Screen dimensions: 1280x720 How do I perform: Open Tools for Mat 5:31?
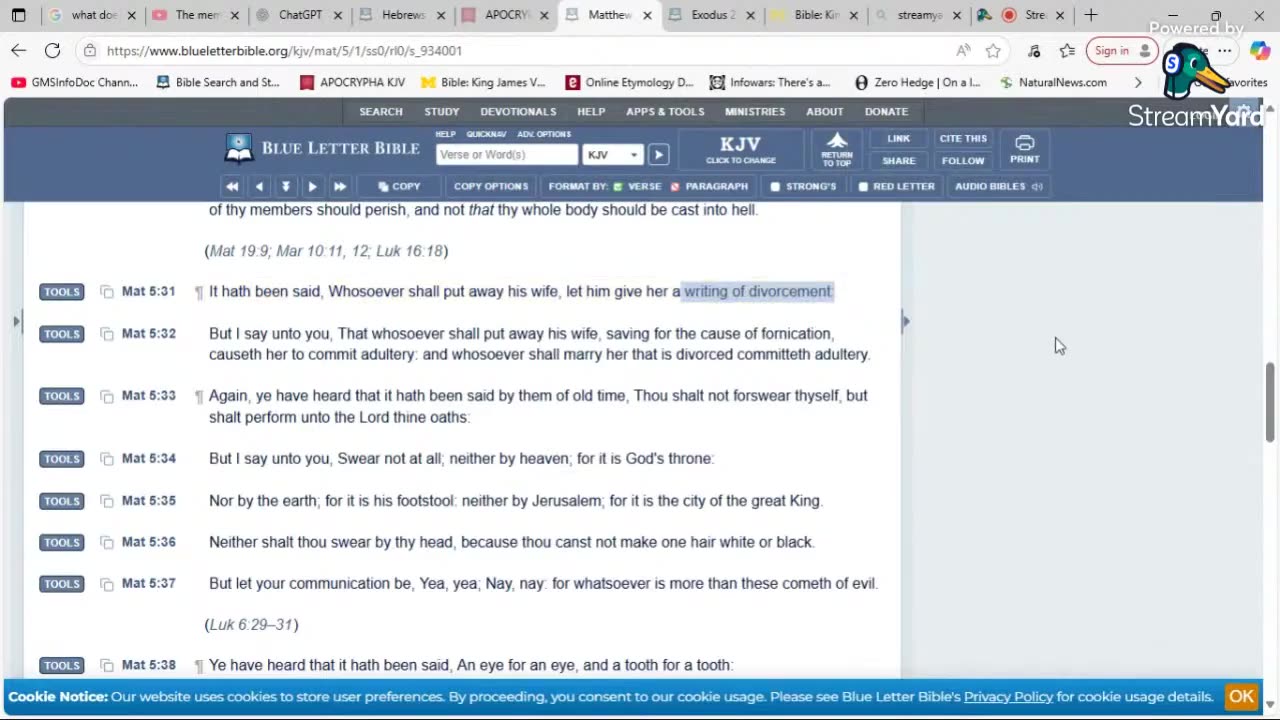[x=61, y=292]
